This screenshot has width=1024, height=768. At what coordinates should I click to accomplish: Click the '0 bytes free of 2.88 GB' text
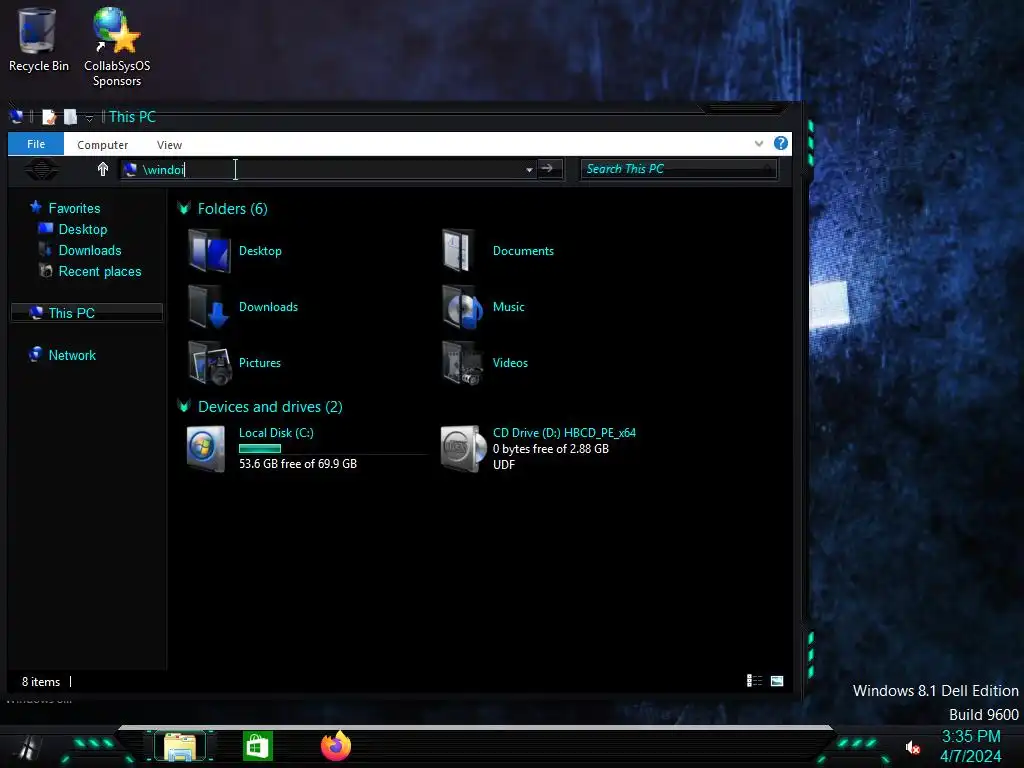tap(551, 449)
